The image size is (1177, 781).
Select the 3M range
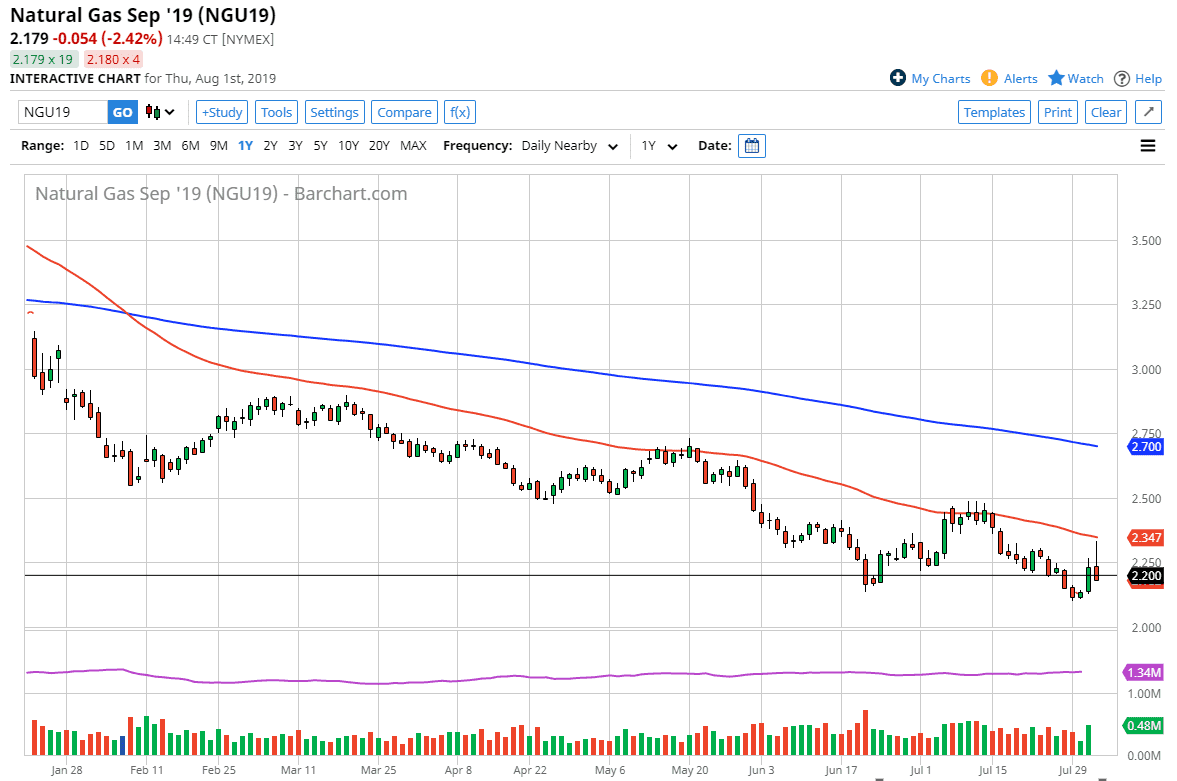pyautogui.click(x=162, y=146)
